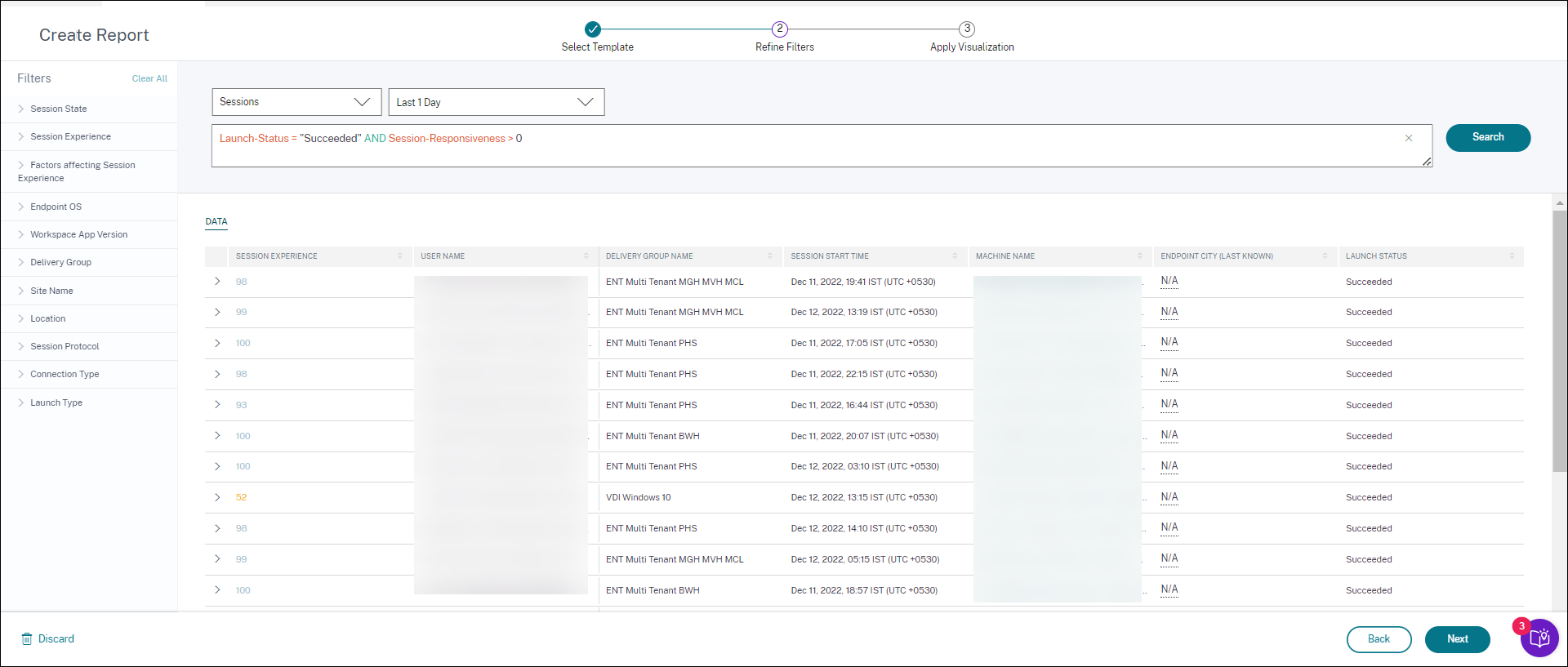
Task: Click the Search button
Action: tap(1487, 137)
